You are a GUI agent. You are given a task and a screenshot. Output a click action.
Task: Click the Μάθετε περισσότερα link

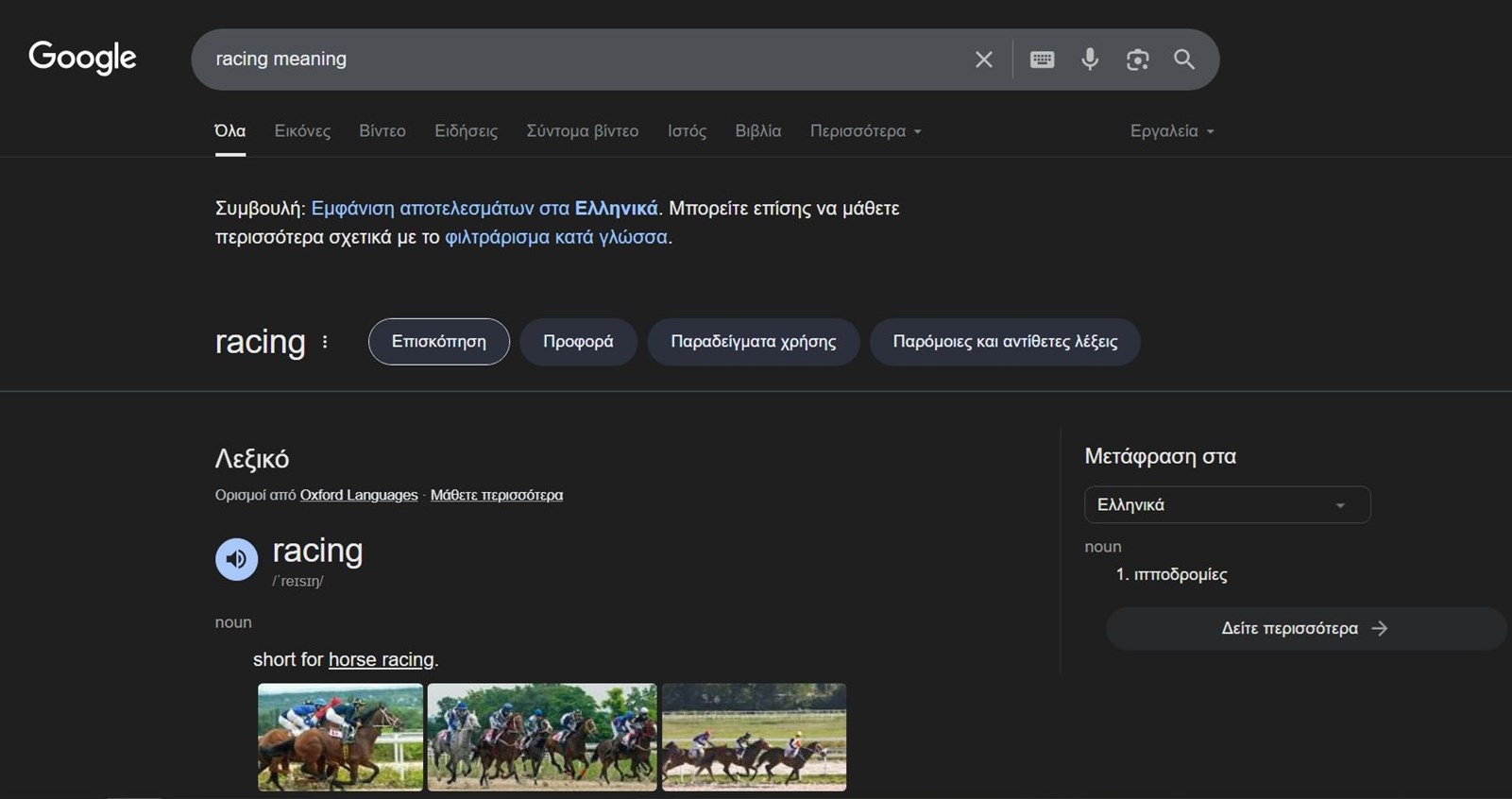pos(497,495)
